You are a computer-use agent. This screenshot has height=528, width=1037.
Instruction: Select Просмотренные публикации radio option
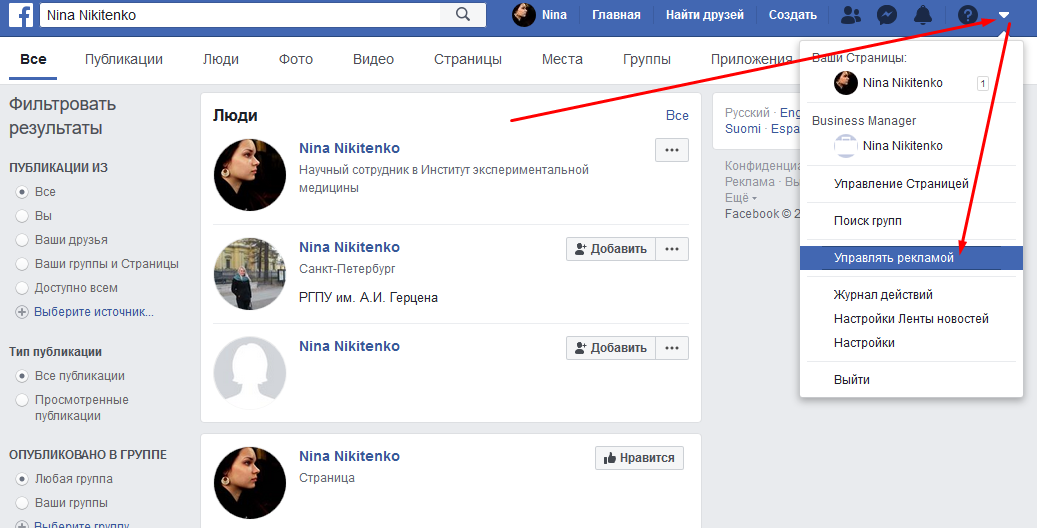(x=22, y=400)
